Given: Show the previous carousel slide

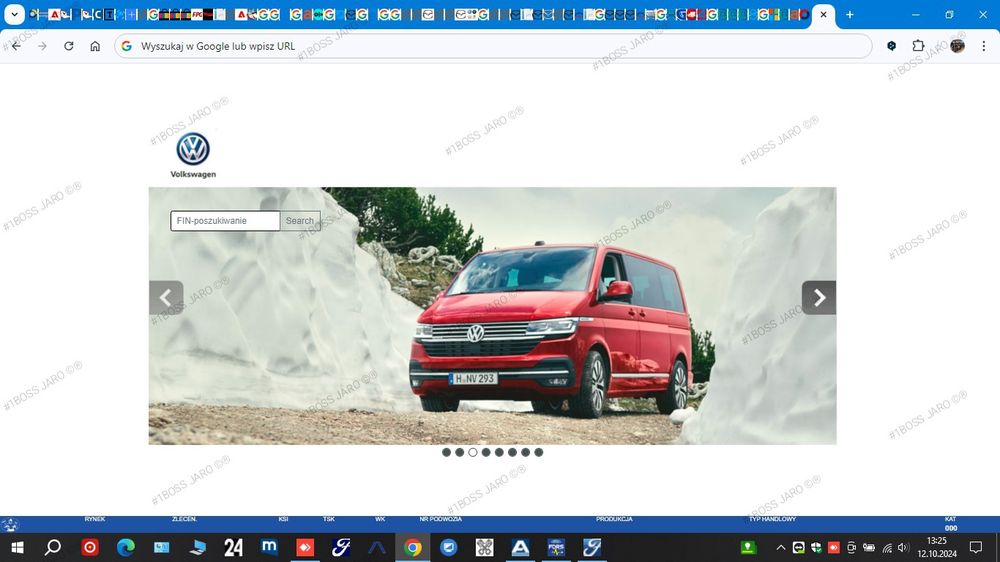Looking at the screenshot, I should point(166,298).
